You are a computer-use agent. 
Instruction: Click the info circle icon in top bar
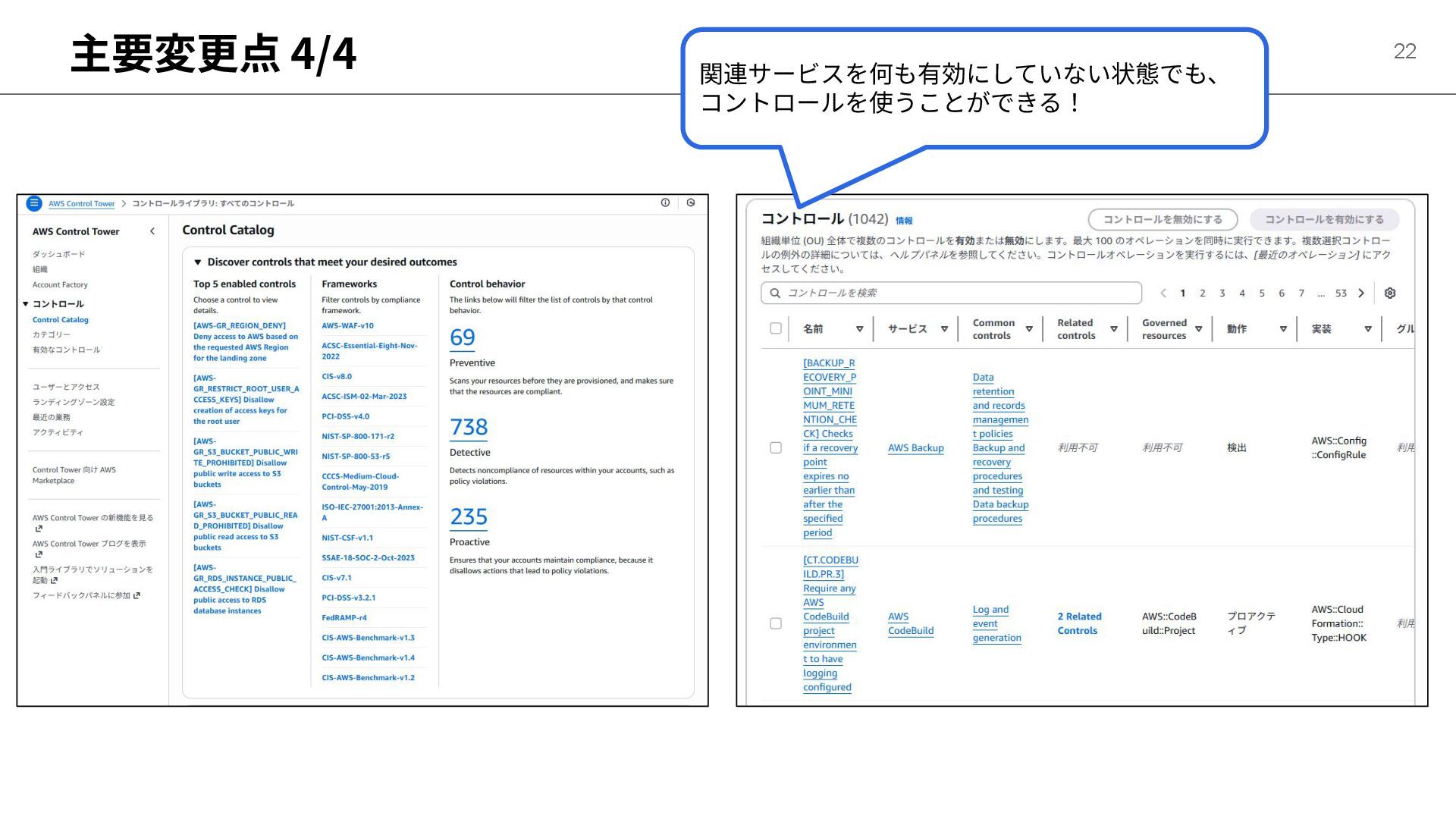pyautogui.click(x=665, y=203)
